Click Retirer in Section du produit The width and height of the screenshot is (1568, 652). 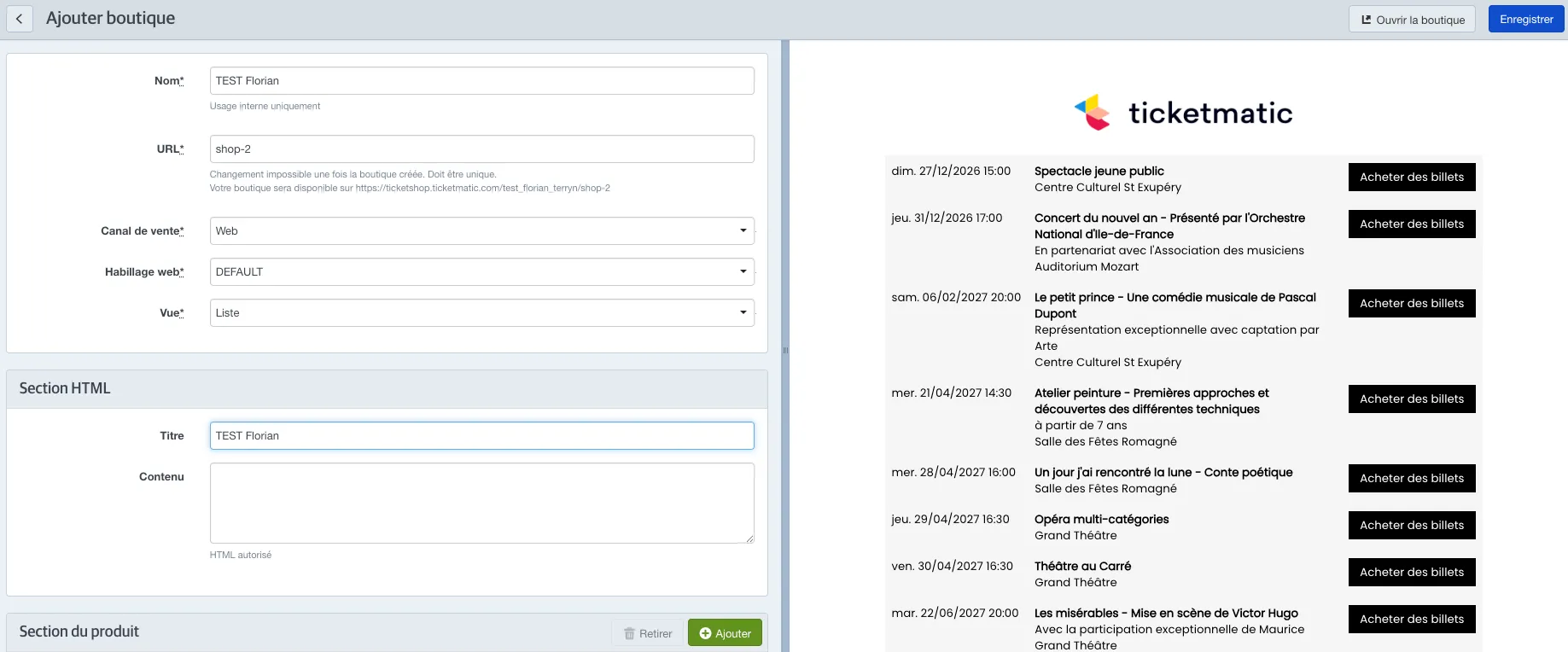[648, 633]
